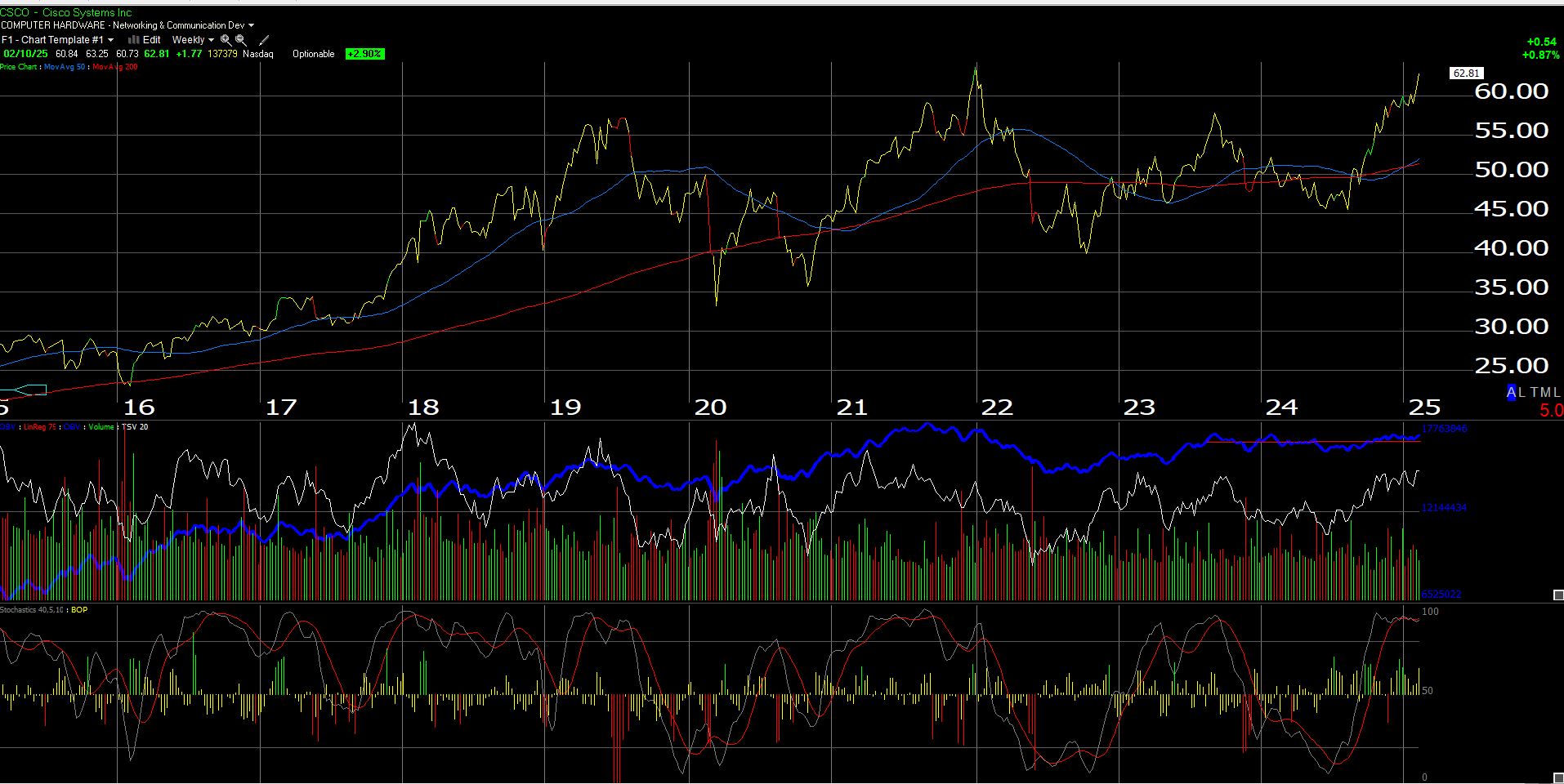This screenshot has height=784, width=1564.
Task: Click the 62.81 current price tag
Action: pos(1466,73)
